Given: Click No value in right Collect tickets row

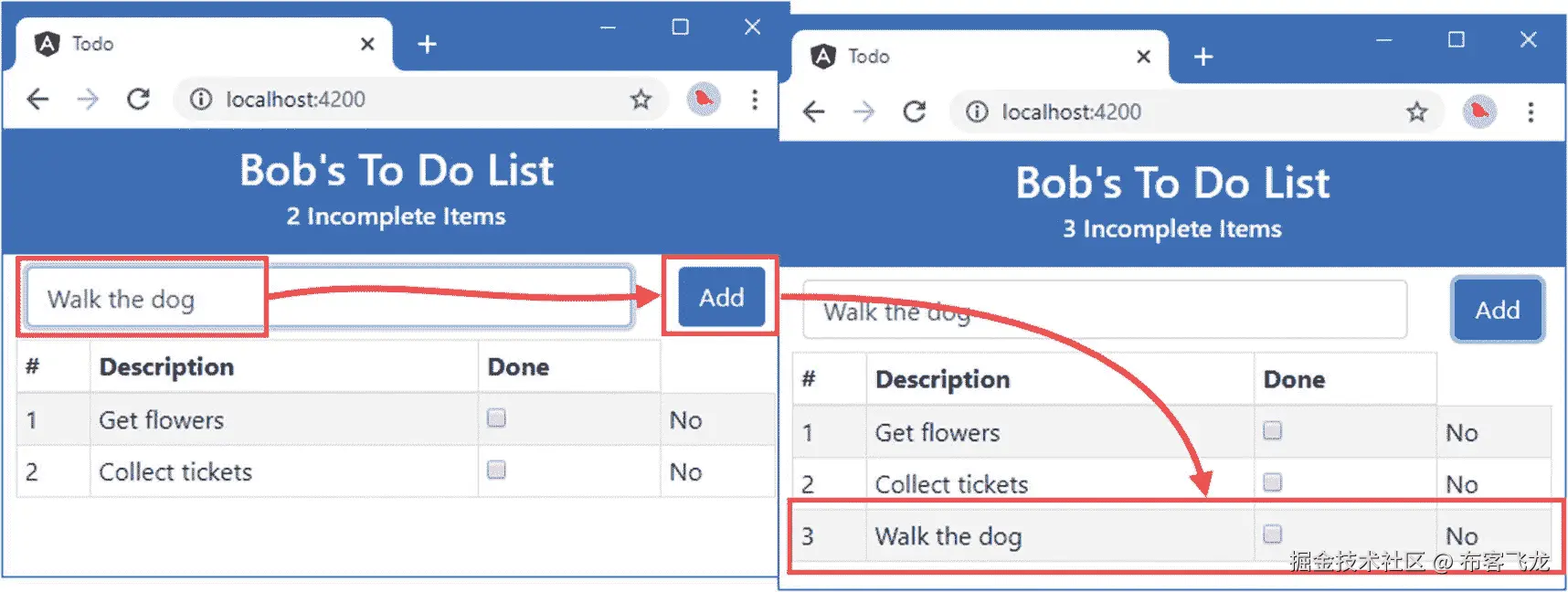Looking at the screenshot, I should pos(1461,484).
